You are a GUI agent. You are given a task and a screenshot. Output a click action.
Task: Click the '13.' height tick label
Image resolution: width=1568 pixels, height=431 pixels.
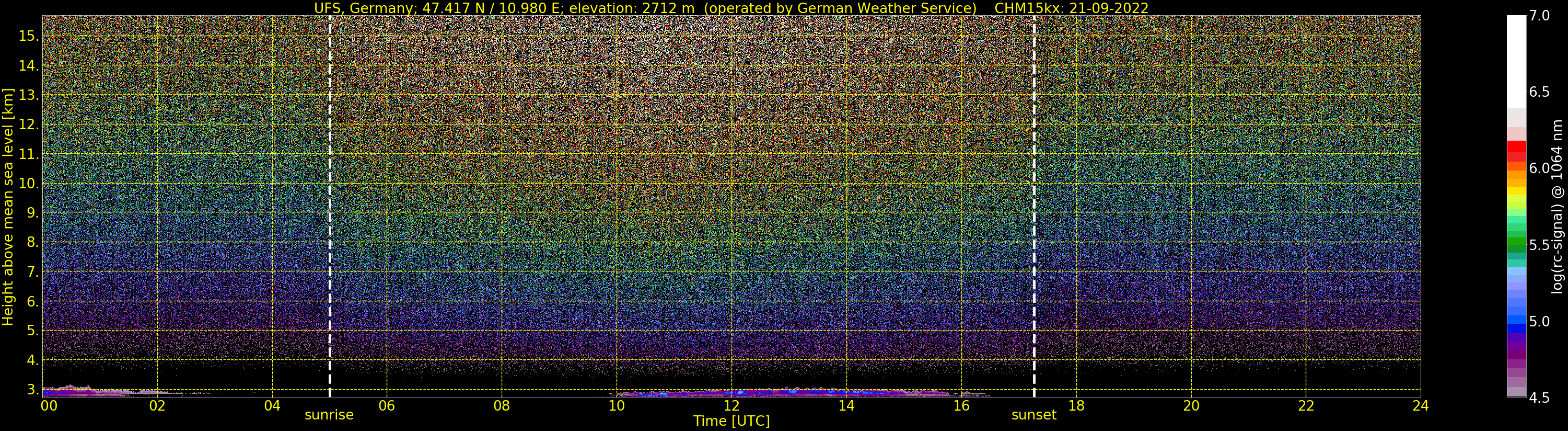[28, 95]
